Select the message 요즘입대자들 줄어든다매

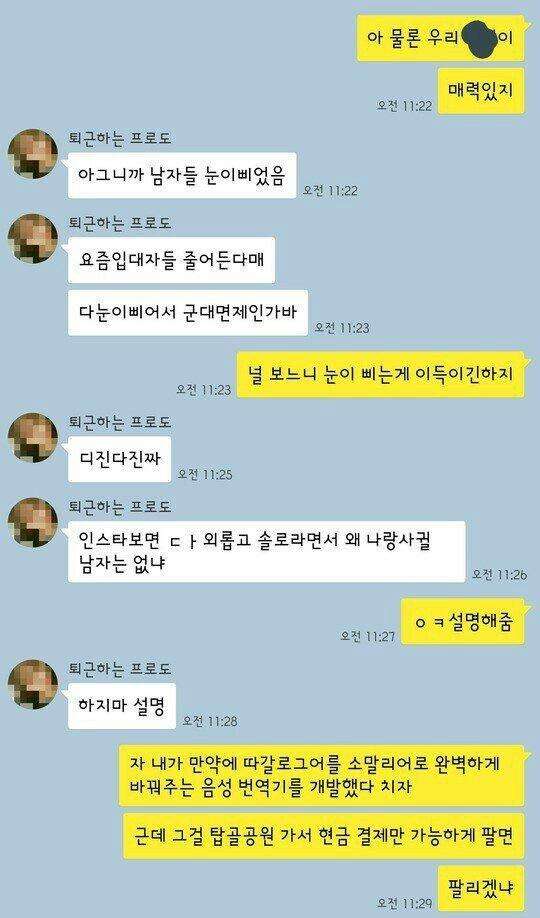point(171,260)
